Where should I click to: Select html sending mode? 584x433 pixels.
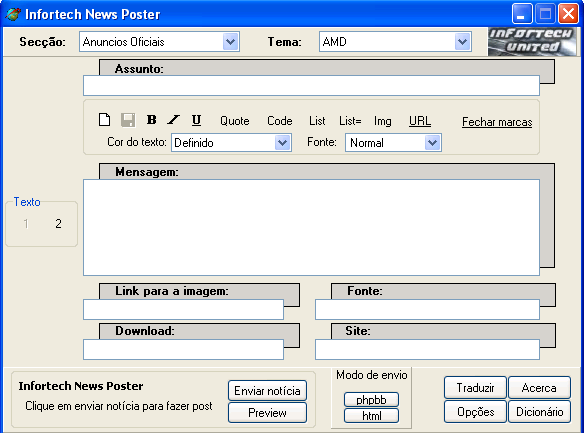[371, 416]
